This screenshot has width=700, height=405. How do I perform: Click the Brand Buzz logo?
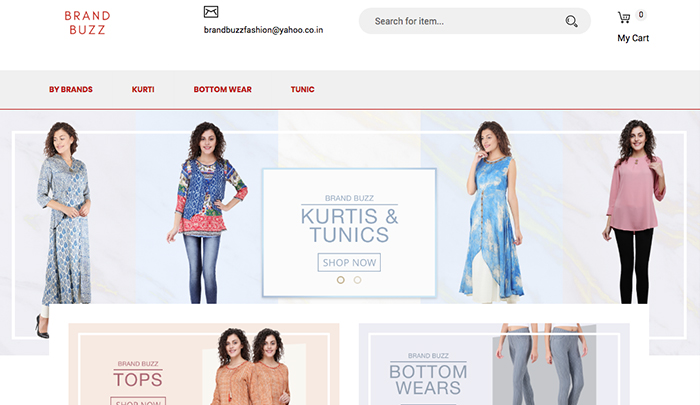tap(88, 23)
